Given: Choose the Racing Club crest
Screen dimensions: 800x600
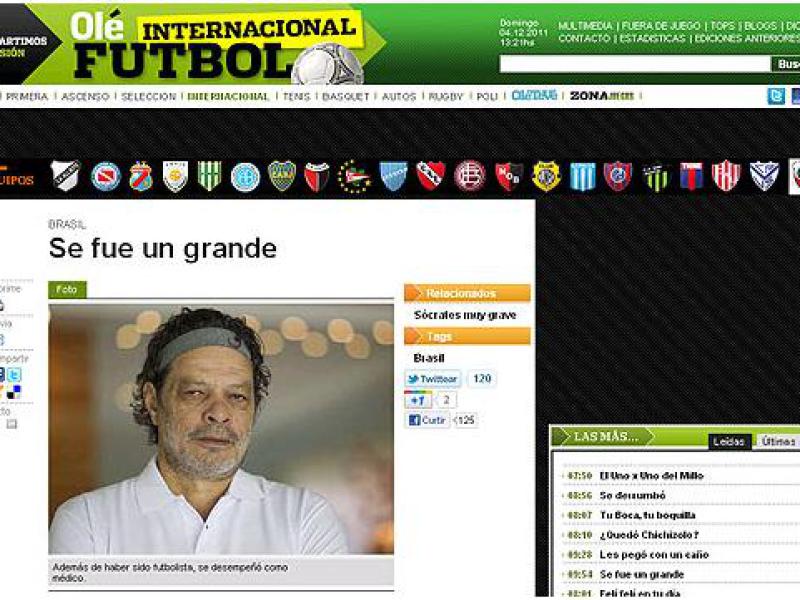Looking at the screenshot, I should pos(583,176).
